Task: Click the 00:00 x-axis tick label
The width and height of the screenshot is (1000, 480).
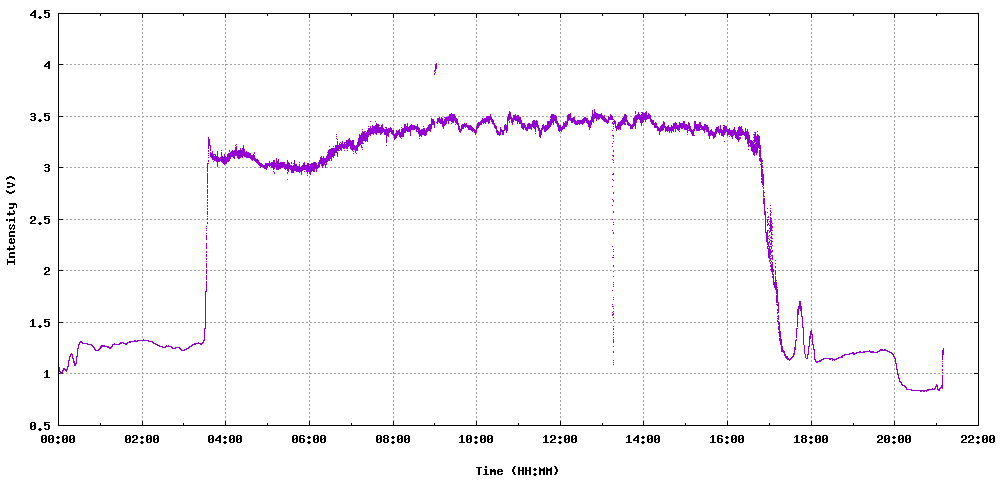Action: click(58, 439)
